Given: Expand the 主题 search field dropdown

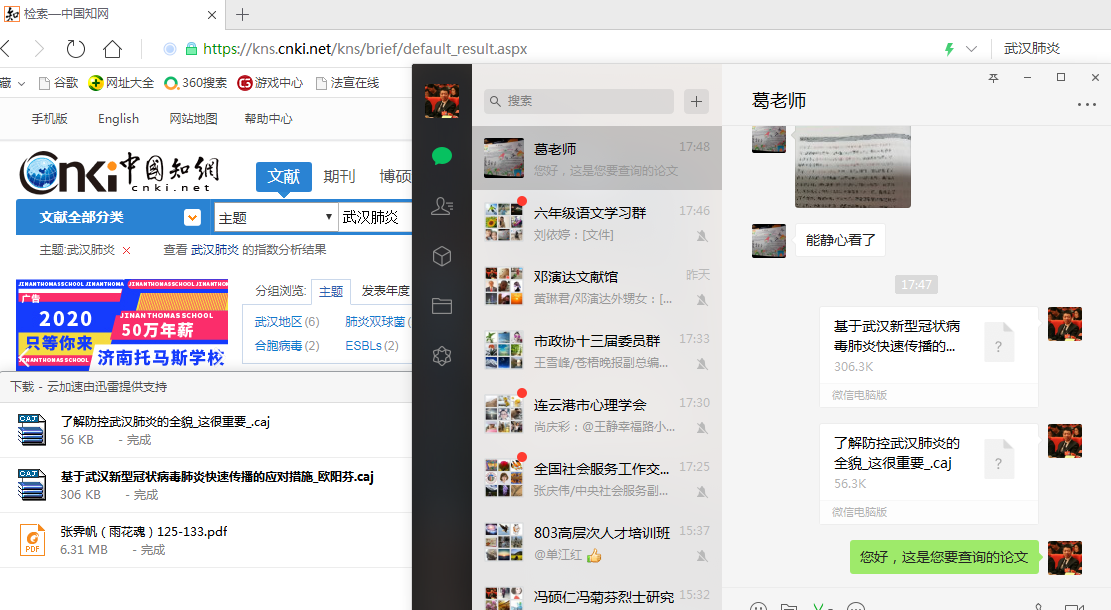Looking at the screenshot, I should tap(329, 217).
